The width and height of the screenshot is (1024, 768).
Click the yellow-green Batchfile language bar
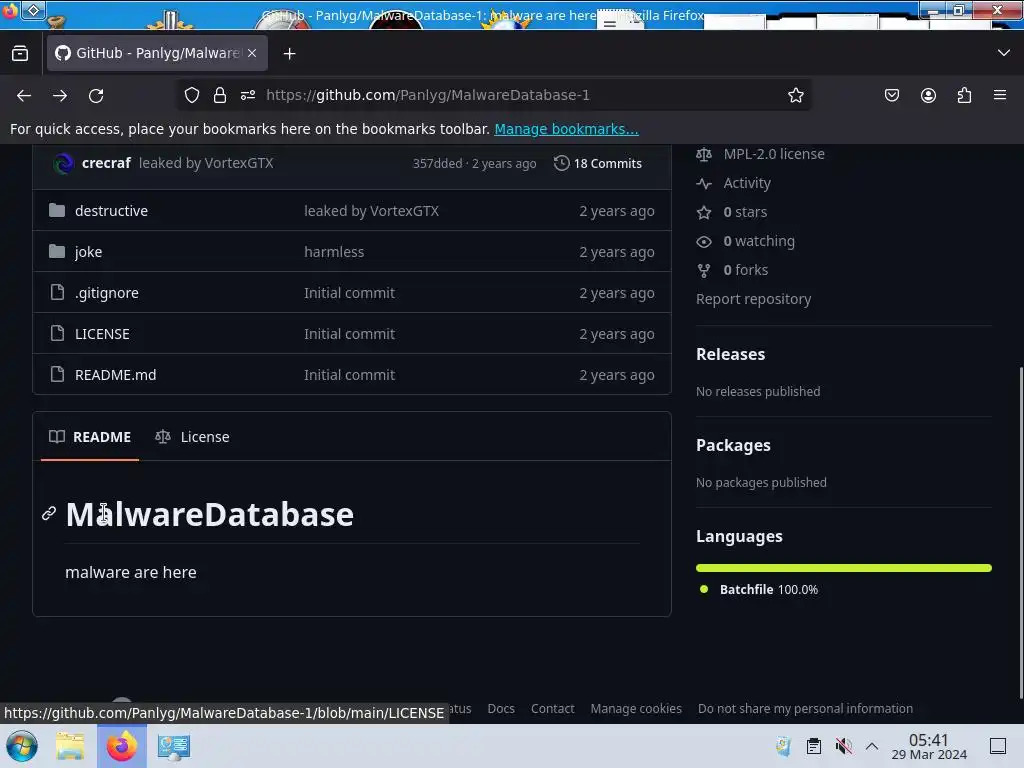844,568
